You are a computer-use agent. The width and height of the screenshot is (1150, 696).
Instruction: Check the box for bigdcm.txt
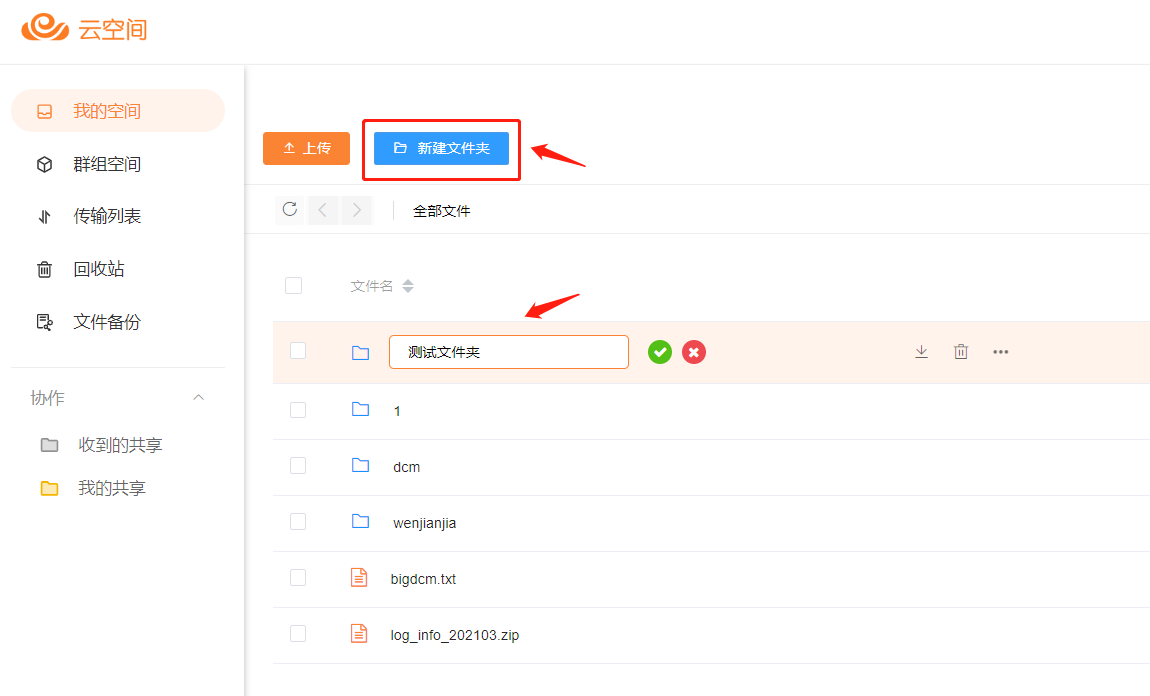298,578
